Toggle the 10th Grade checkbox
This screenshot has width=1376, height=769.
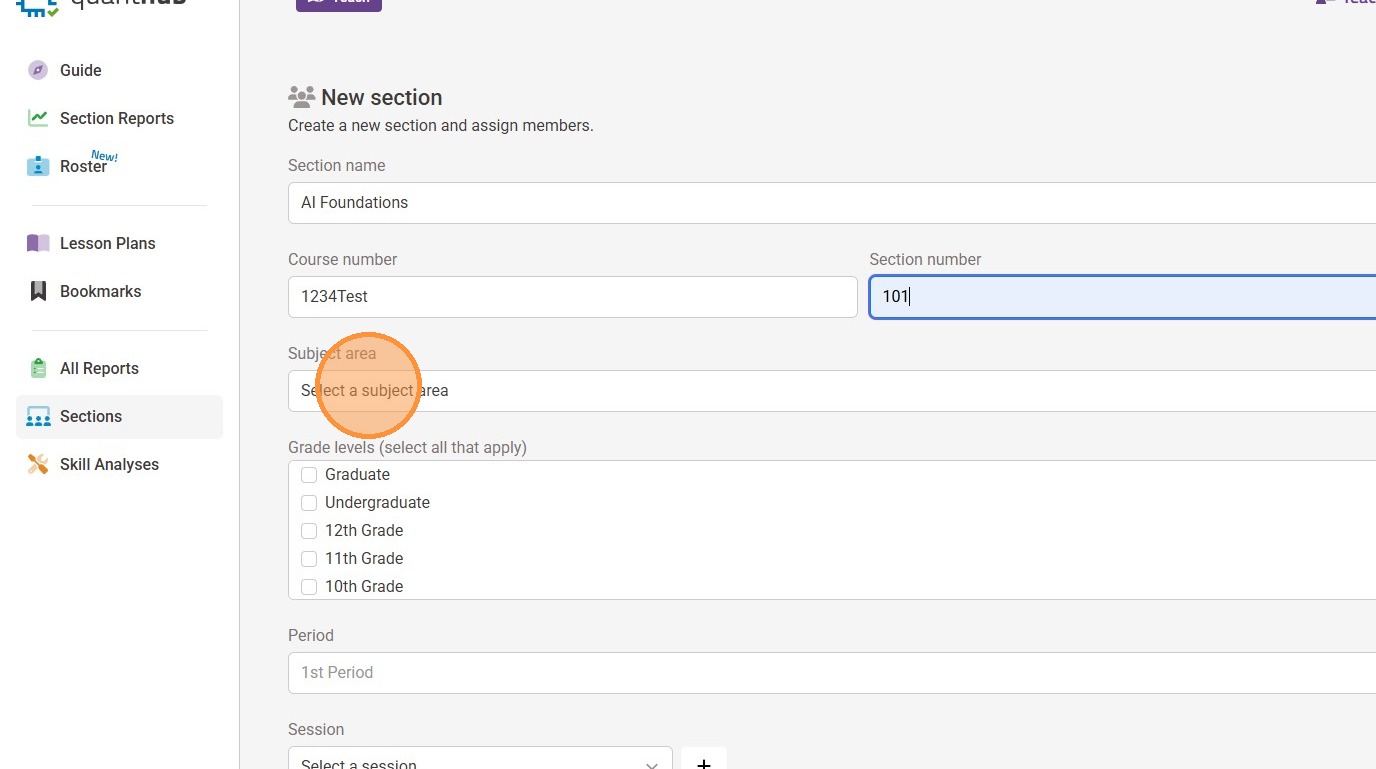coord(309,587)
